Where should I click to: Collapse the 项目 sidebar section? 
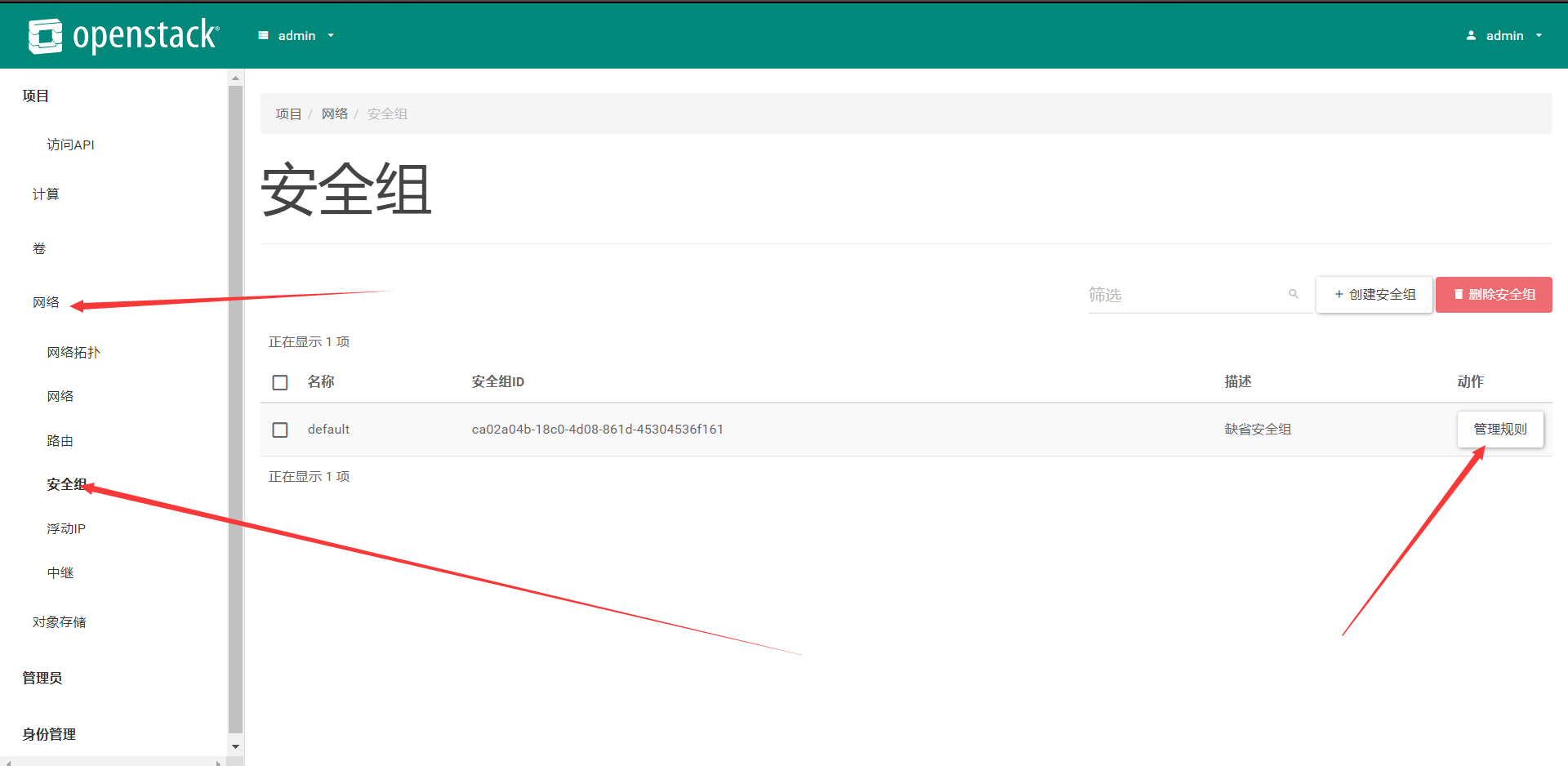click(36, 96)
